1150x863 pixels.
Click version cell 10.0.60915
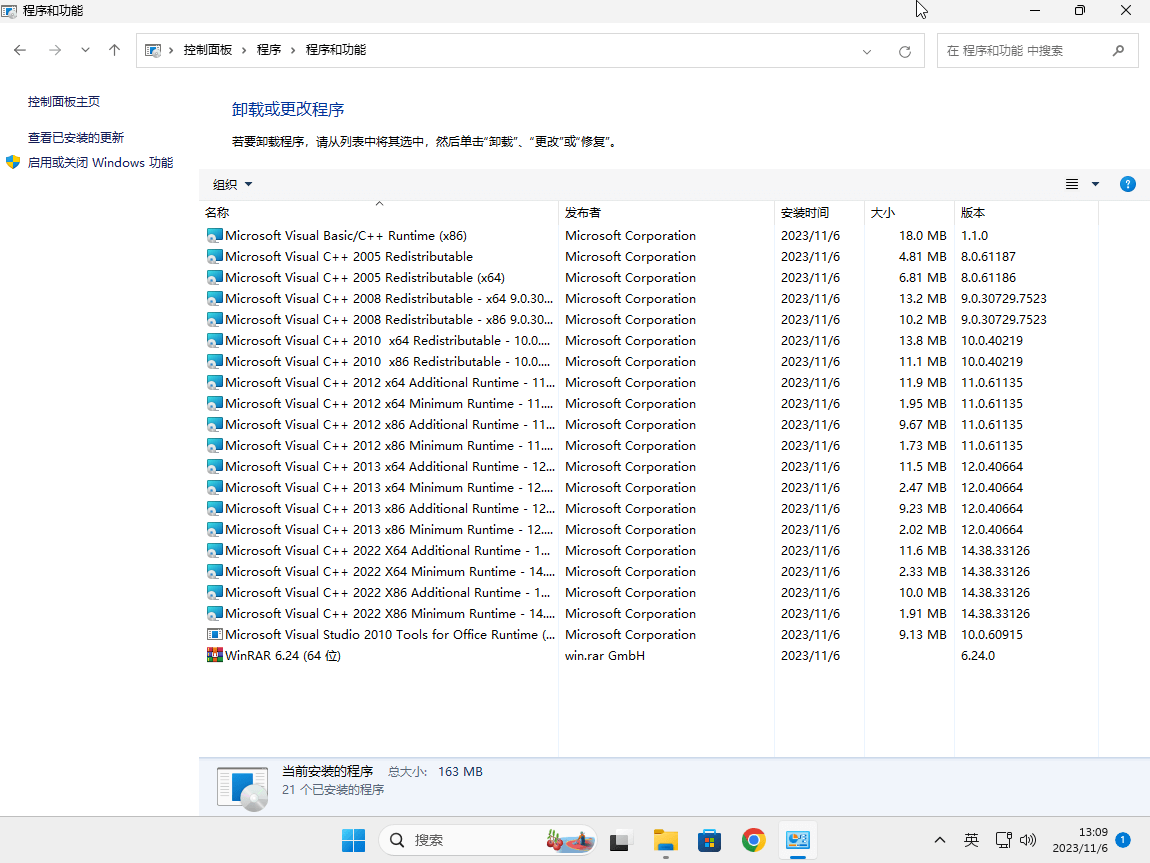click(992, 634)
